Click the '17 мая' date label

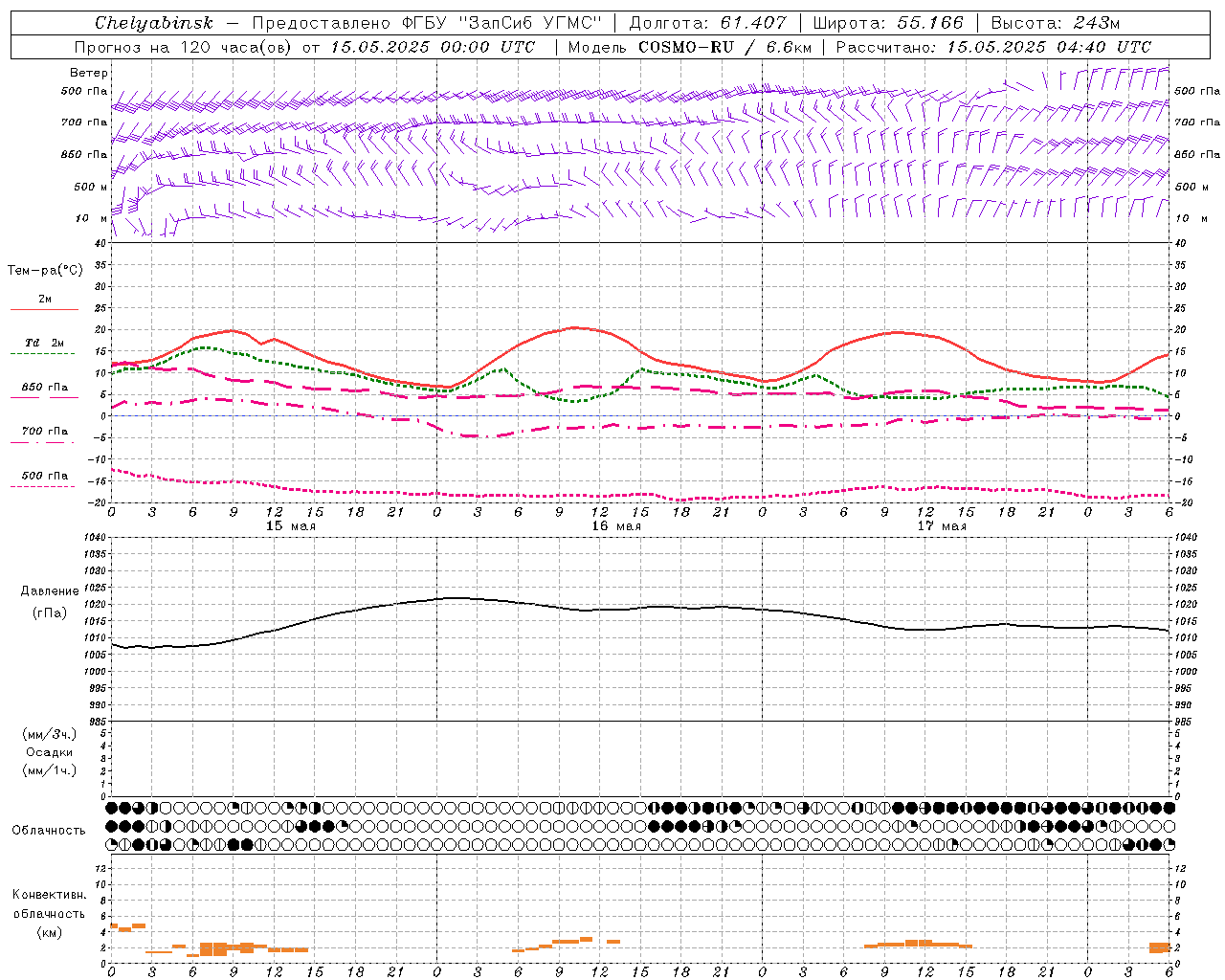pos(941,526)
